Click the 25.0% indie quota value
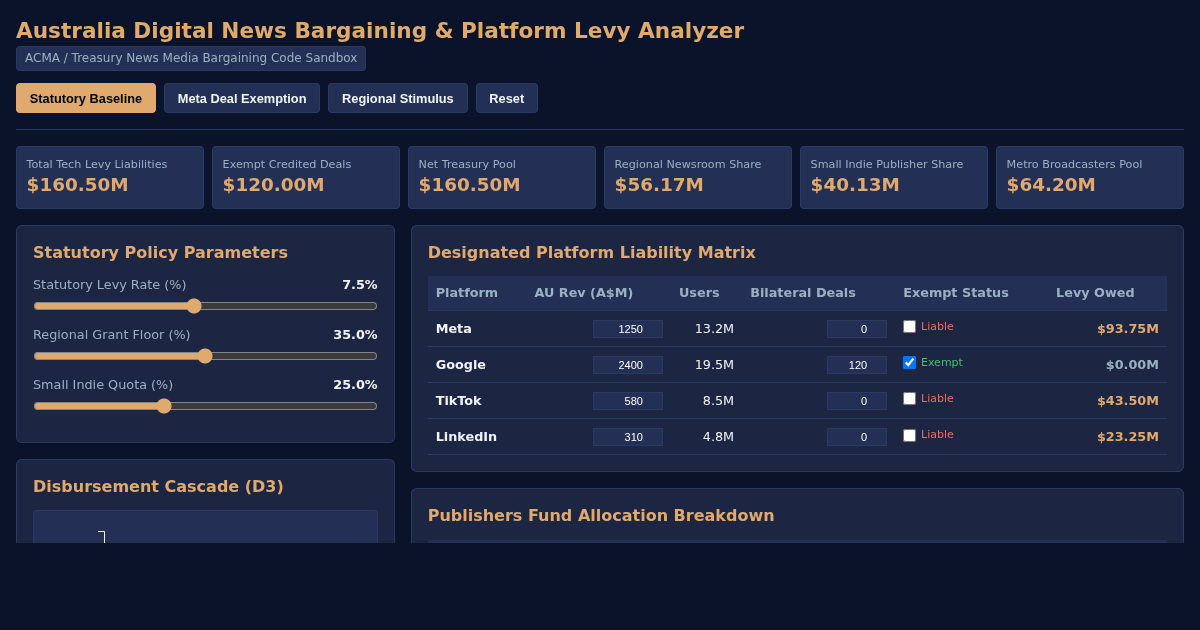The height and width of the screenshot is (630, 1200). click(x=355, y=385)
